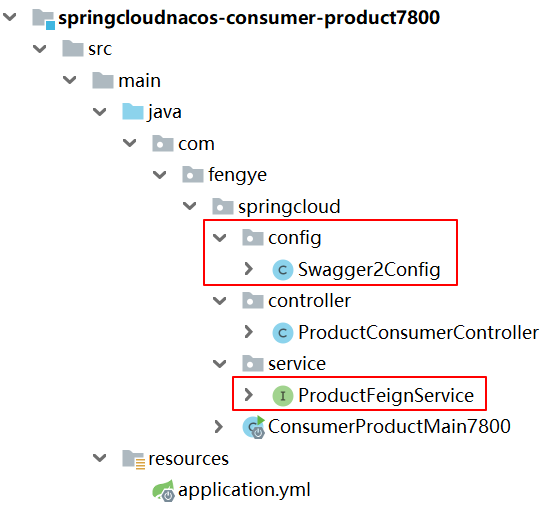This screenshot has width=545, height=505.
Task: Click the ProductFeignService interface icon
Action: point(283,396)
